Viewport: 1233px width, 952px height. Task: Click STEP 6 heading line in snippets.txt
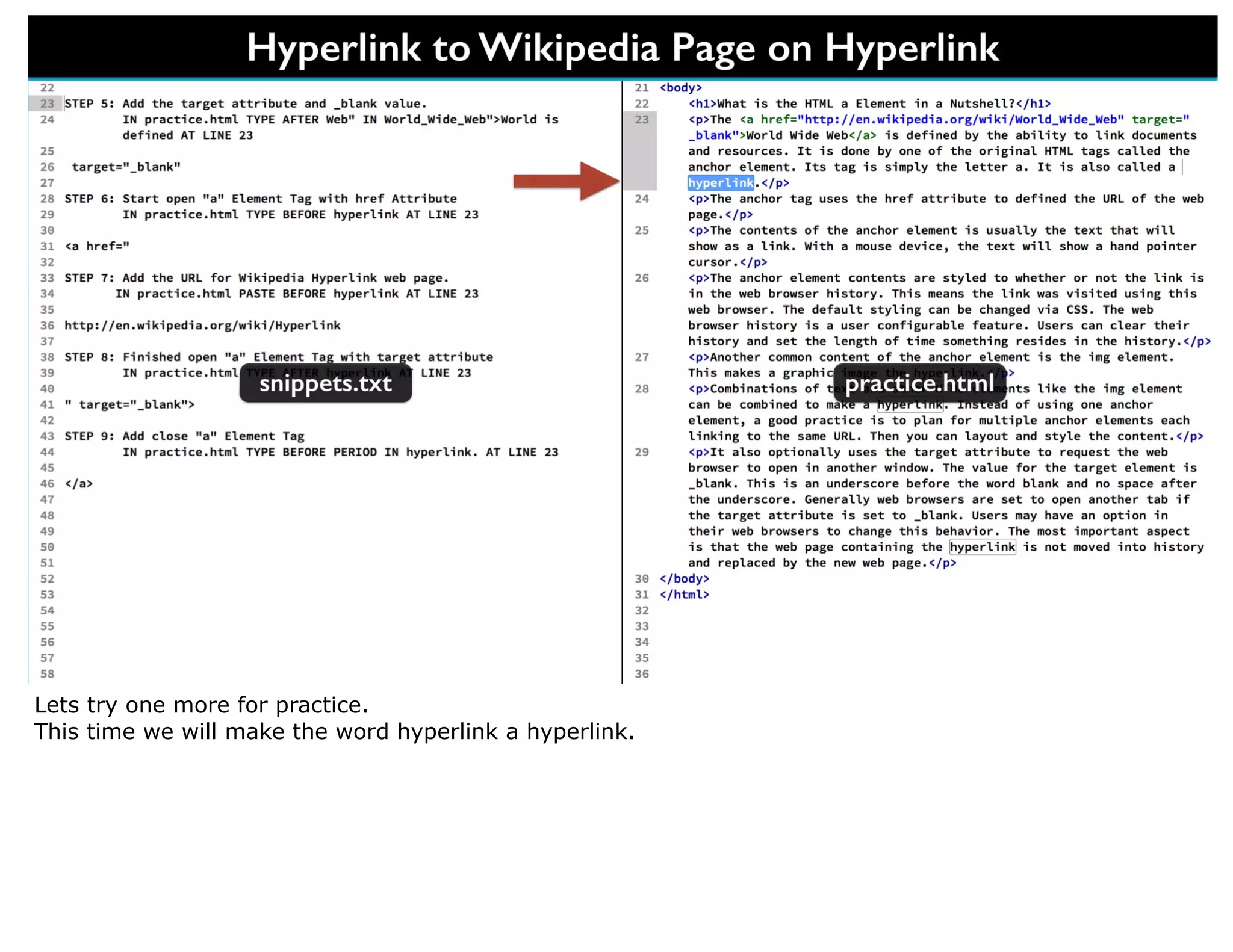(261, 199)
